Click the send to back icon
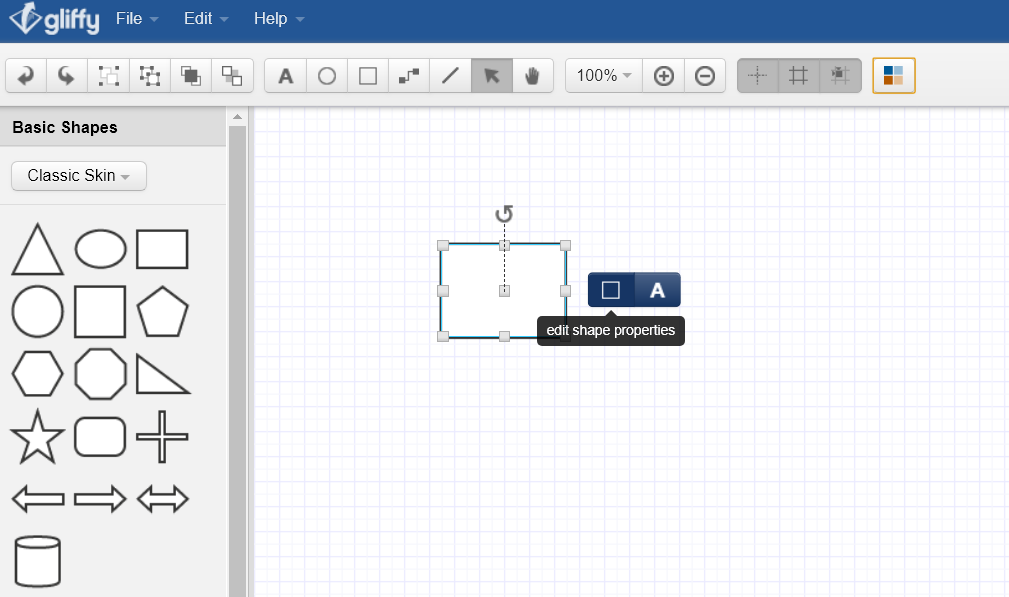Viewport: 1009px width, 597px height. tap(232, 76)
